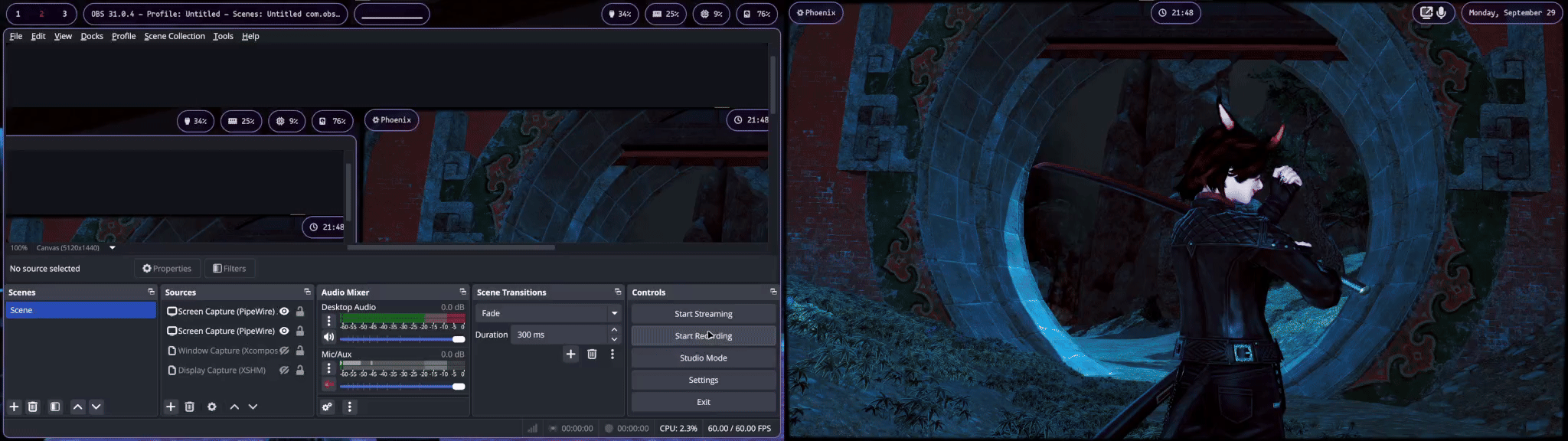Open Desktop Audio three-dot options menu
Viewport: 1568px width, 441px height.
(329, 322)
